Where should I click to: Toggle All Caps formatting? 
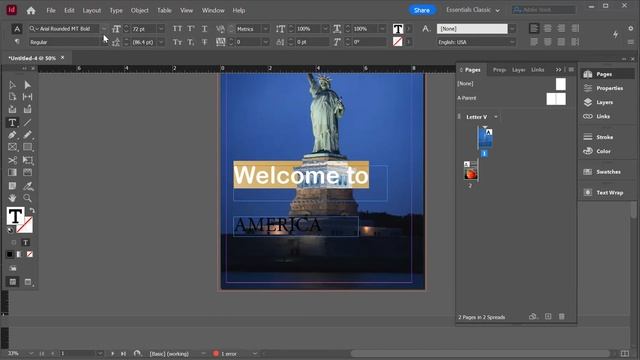177,29
